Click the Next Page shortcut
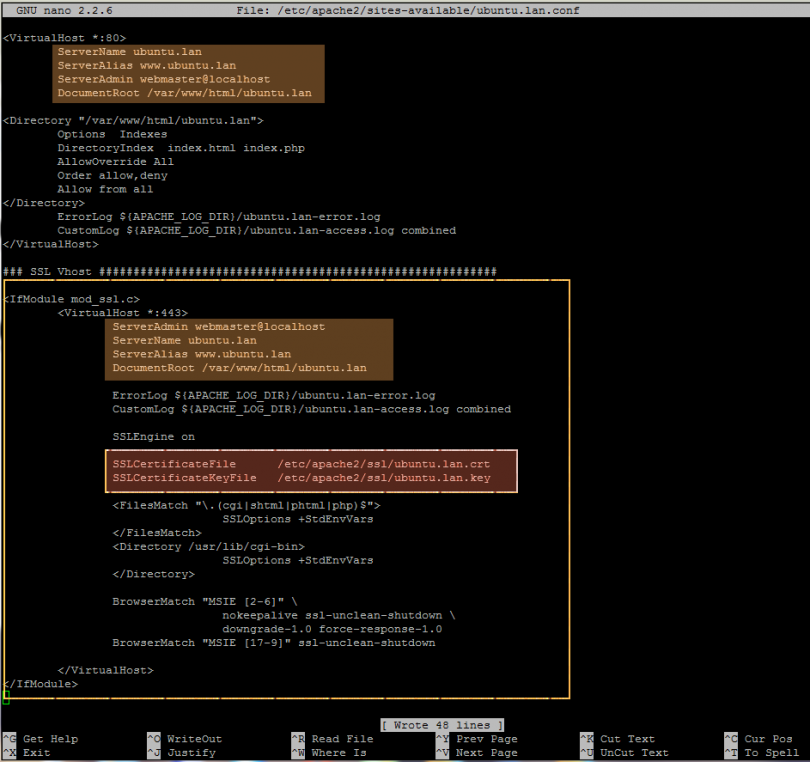810x762 pixels. coord(487,753)
